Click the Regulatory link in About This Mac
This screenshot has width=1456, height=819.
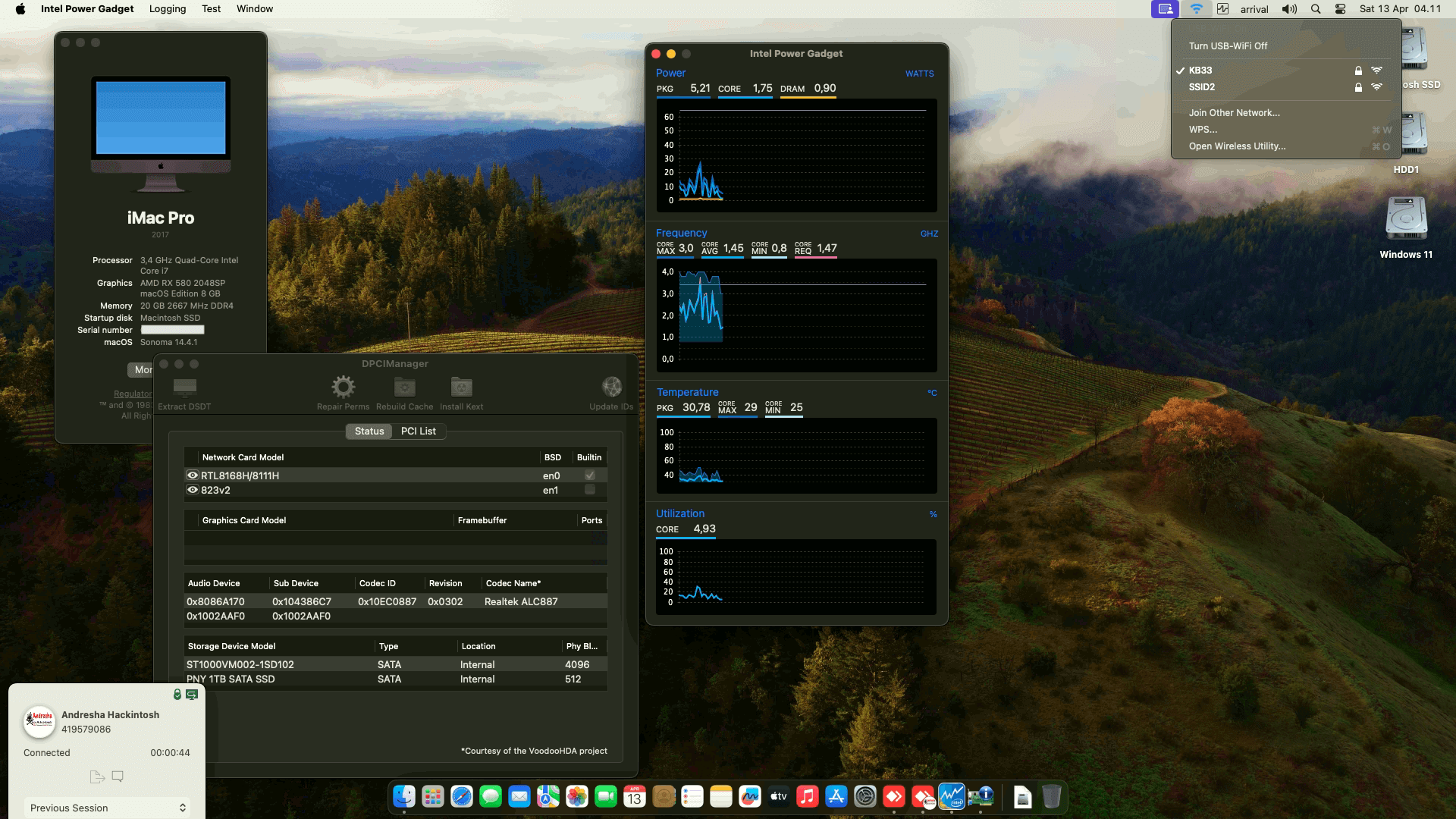133,394
